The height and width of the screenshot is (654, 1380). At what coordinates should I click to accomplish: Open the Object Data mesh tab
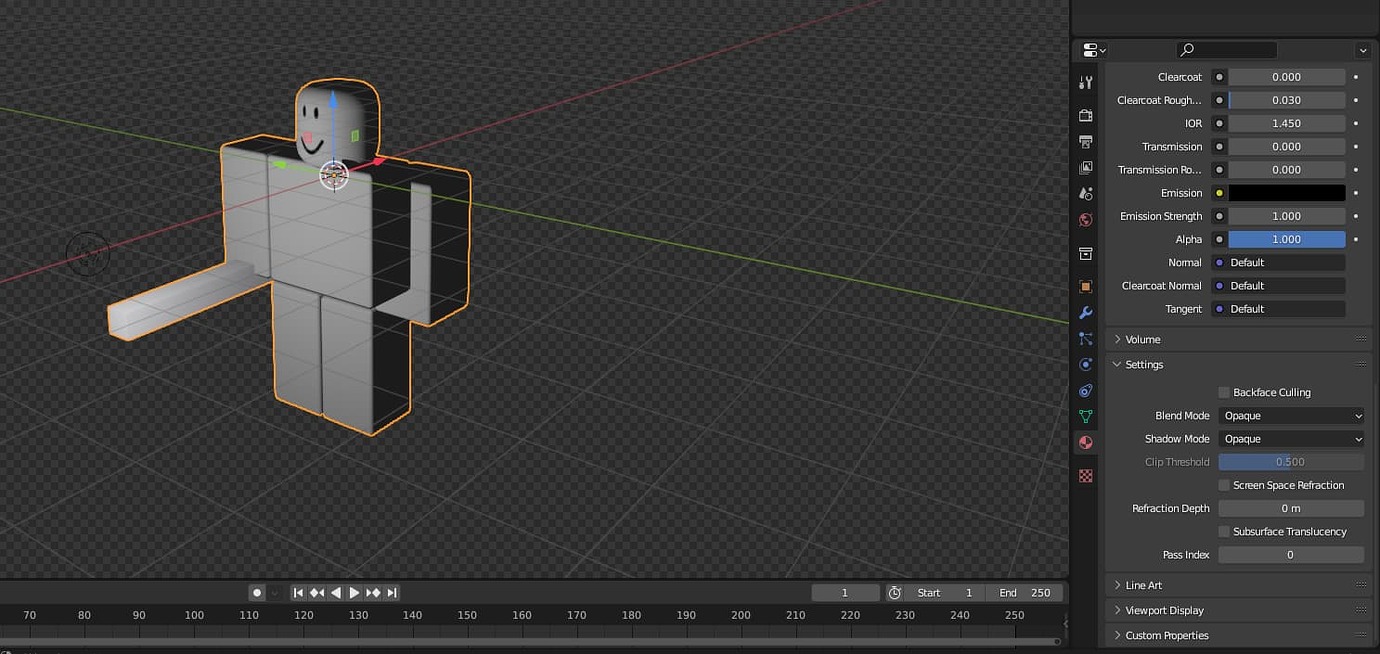(x=1086, y=416)
